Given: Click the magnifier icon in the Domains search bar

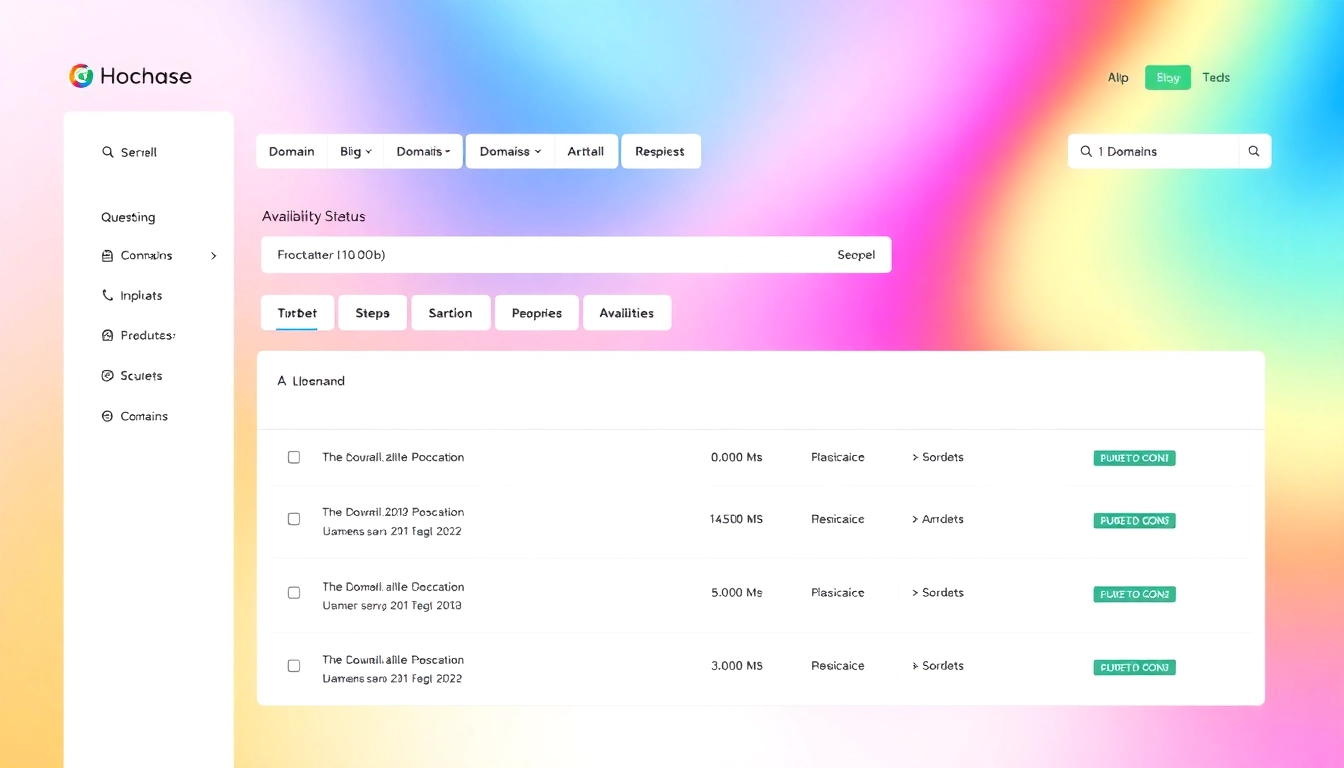Looking at the screenshot, I should [x=1254, y=151].
